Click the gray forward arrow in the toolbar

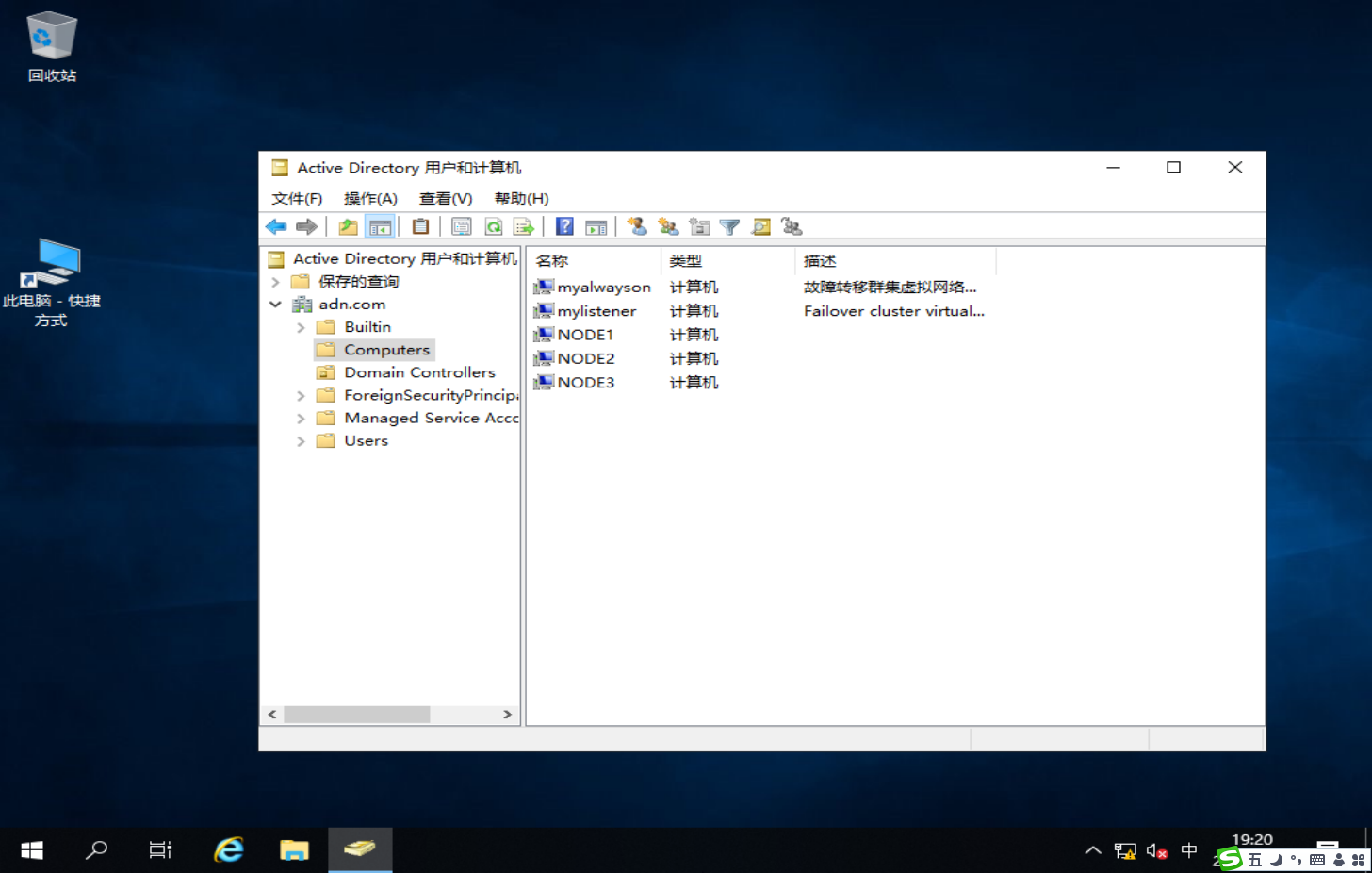pyautogui.click(x=306, y=226)
